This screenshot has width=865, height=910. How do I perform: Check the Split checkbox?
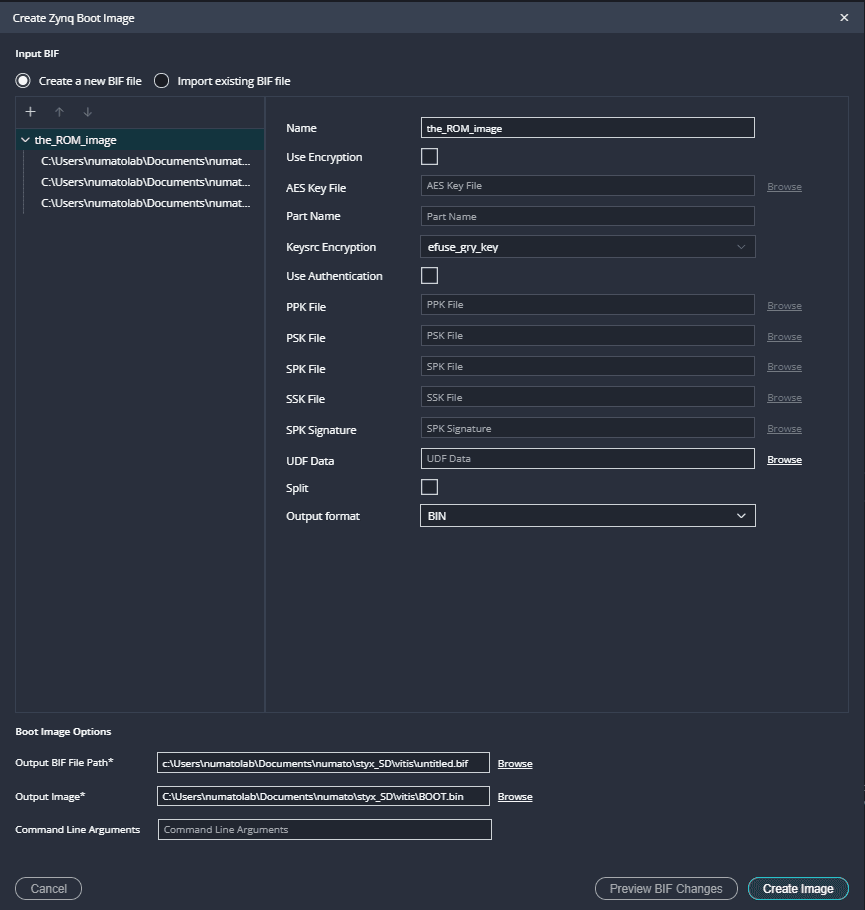[429, 487]
